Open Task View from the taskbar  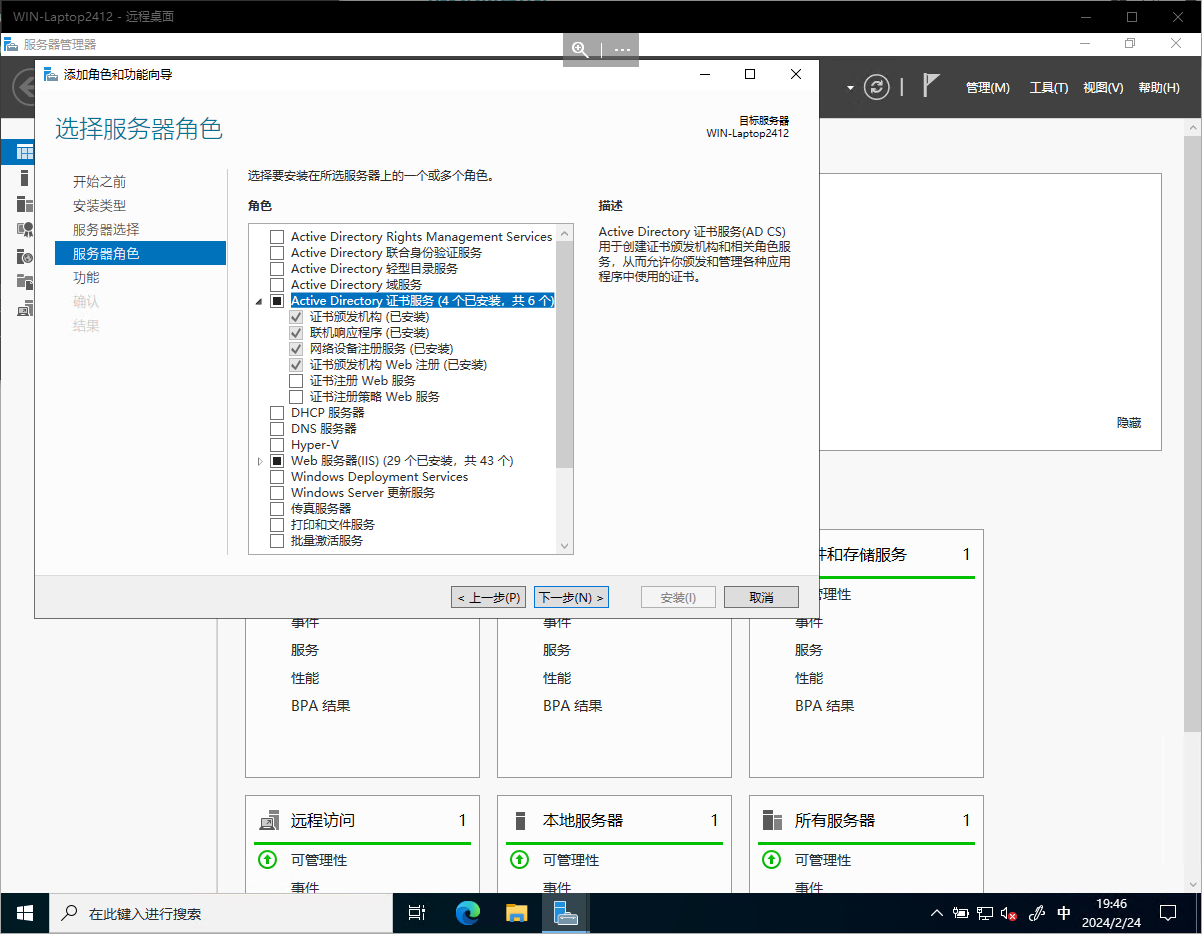point(418,913)
